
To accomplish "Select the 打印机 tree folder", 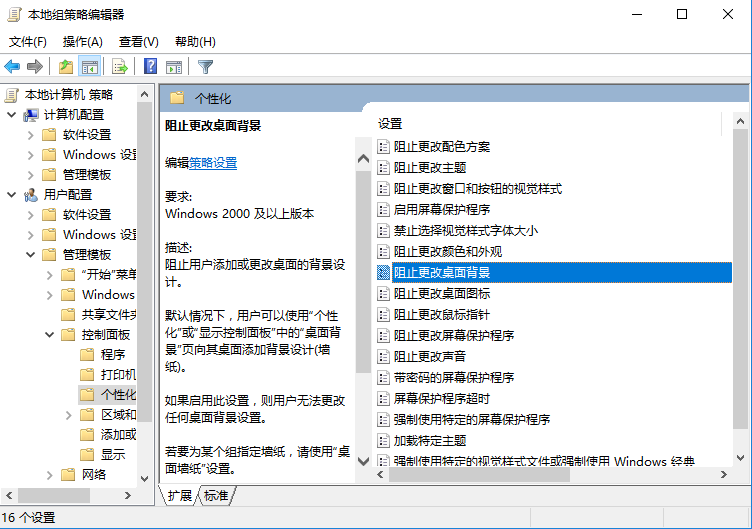I will (x=118, y=375).
